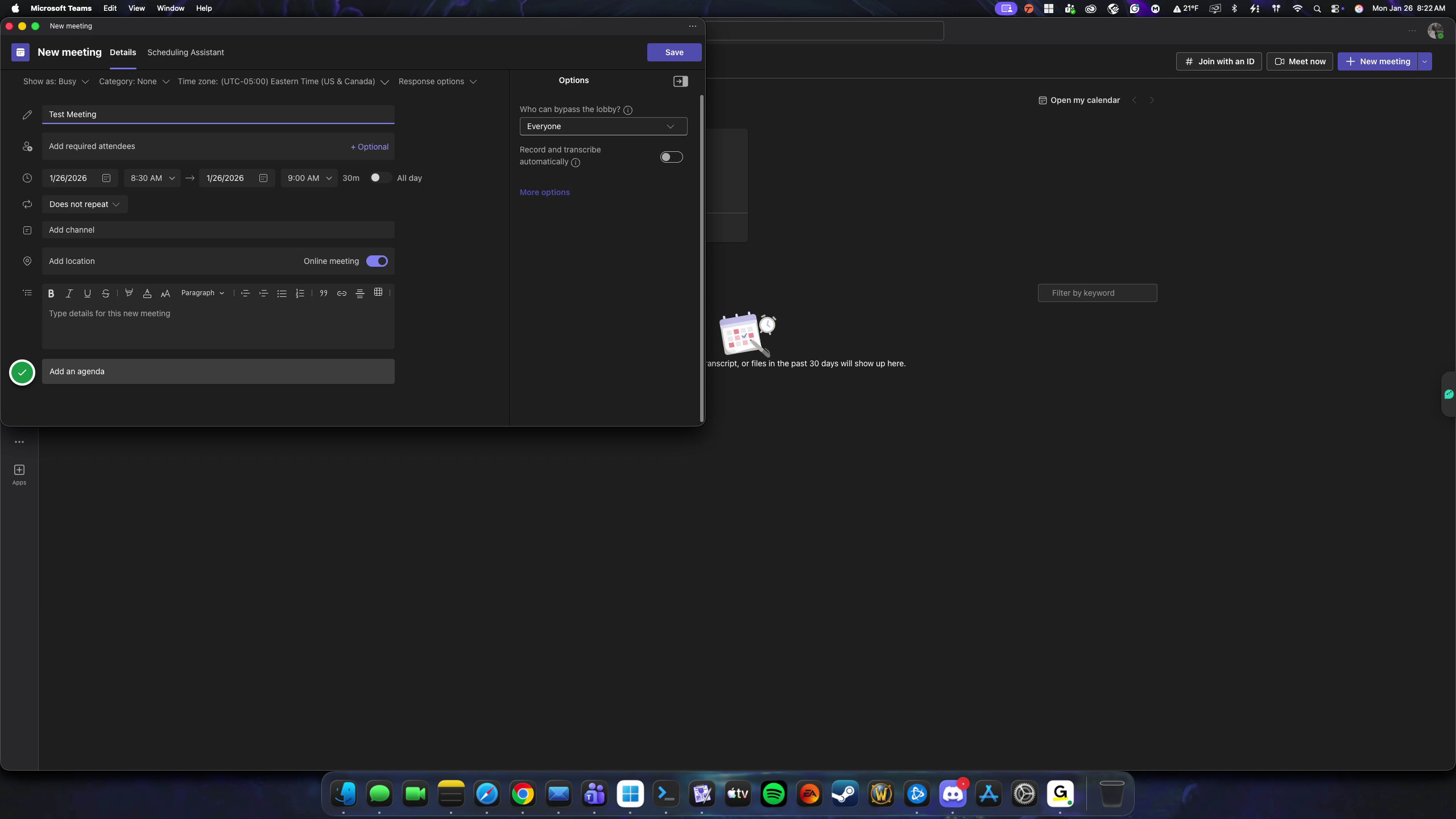Open the More options link
The width and height of the screenshot is (1456, 819).
(x=545, y=192)
